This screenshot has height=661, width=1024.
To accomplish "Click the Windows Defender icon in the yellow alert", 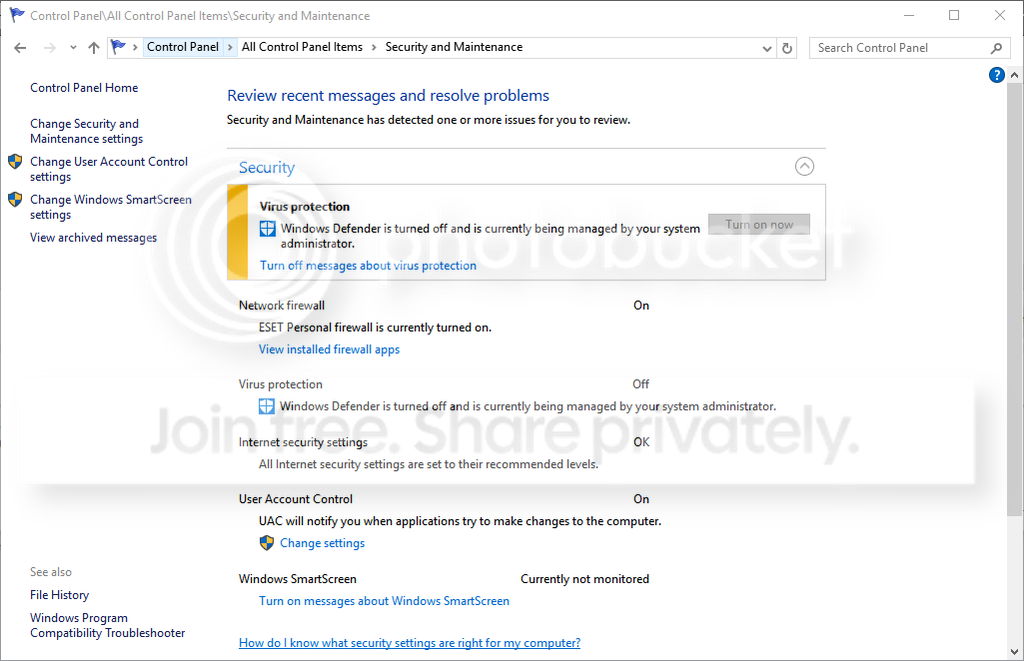I will pos(268,229).
